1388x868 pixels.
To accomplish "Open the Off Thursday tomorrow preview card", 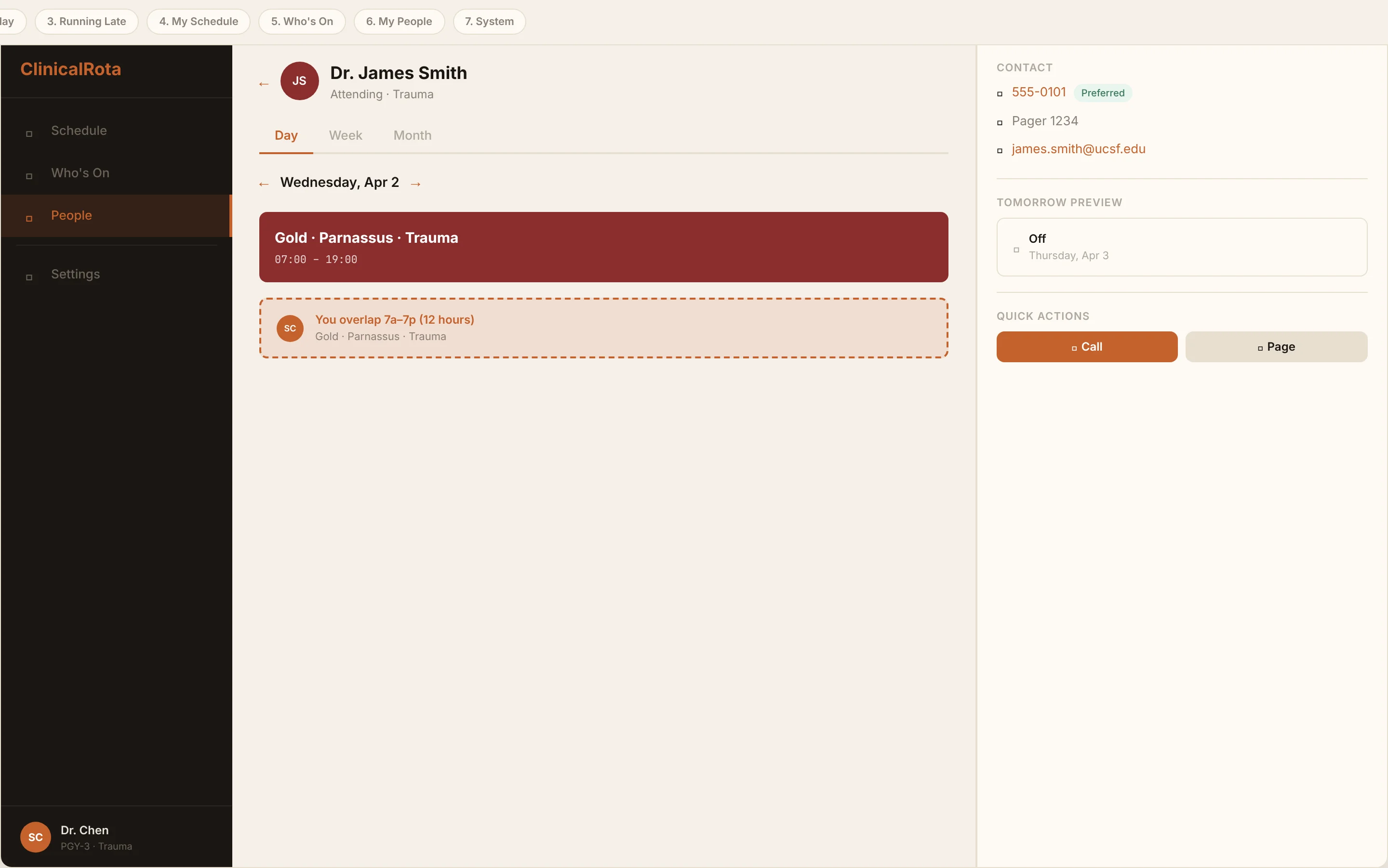I will [x=1181, y=247].
